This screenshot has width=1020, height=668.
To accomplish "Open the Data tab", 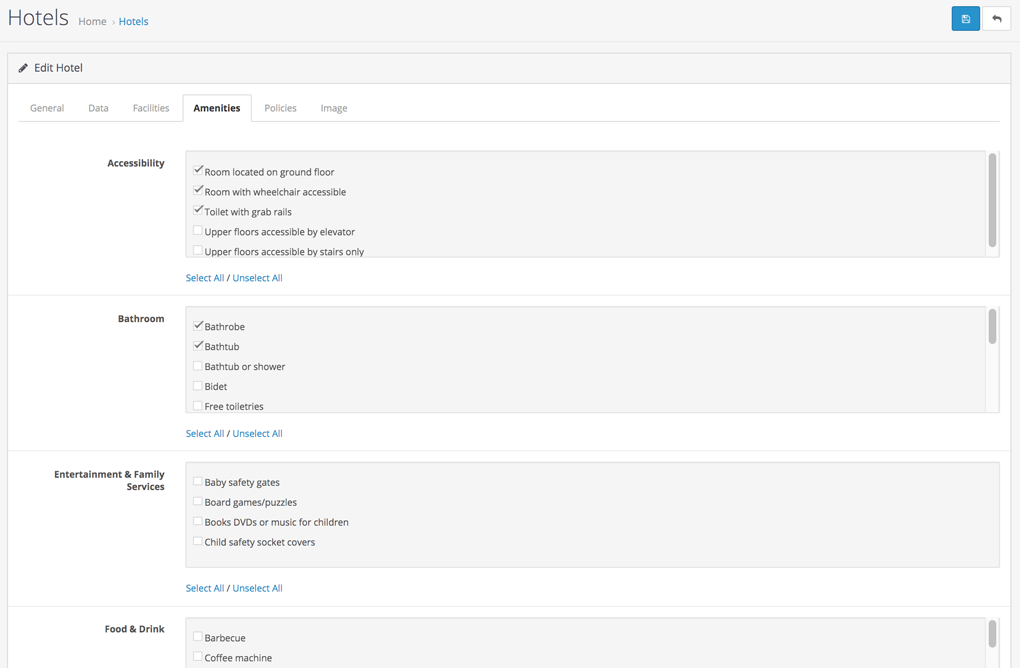I will 98,108.
